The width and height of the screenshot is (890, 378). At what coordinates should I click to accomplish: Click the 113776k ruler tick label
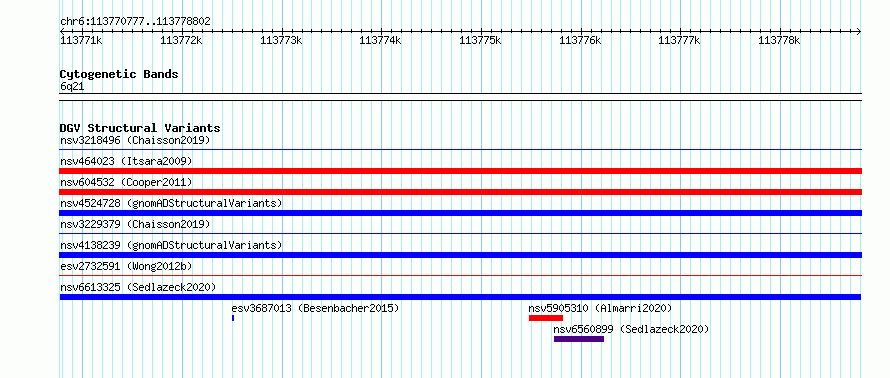coord(580,40)
